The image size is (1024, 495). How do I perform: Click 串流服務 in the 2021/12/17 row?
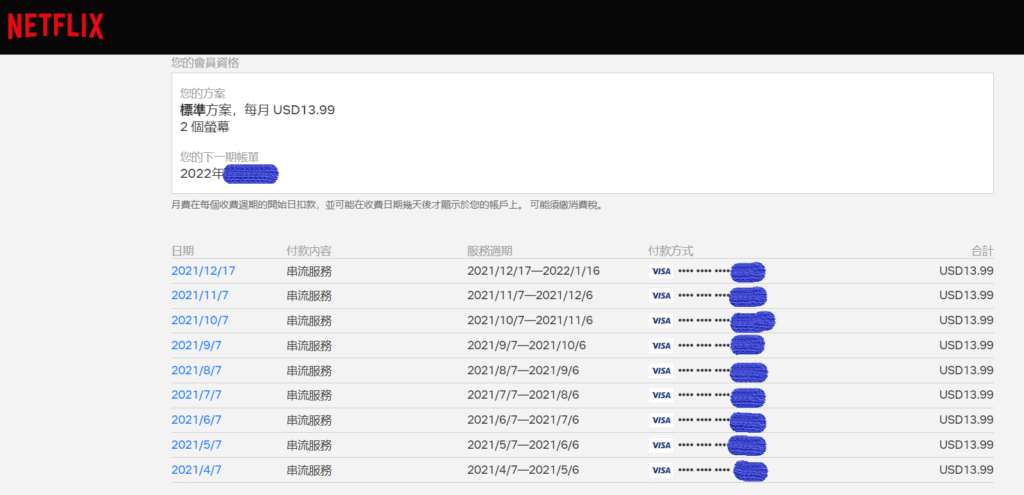click(x=309, y=271)
